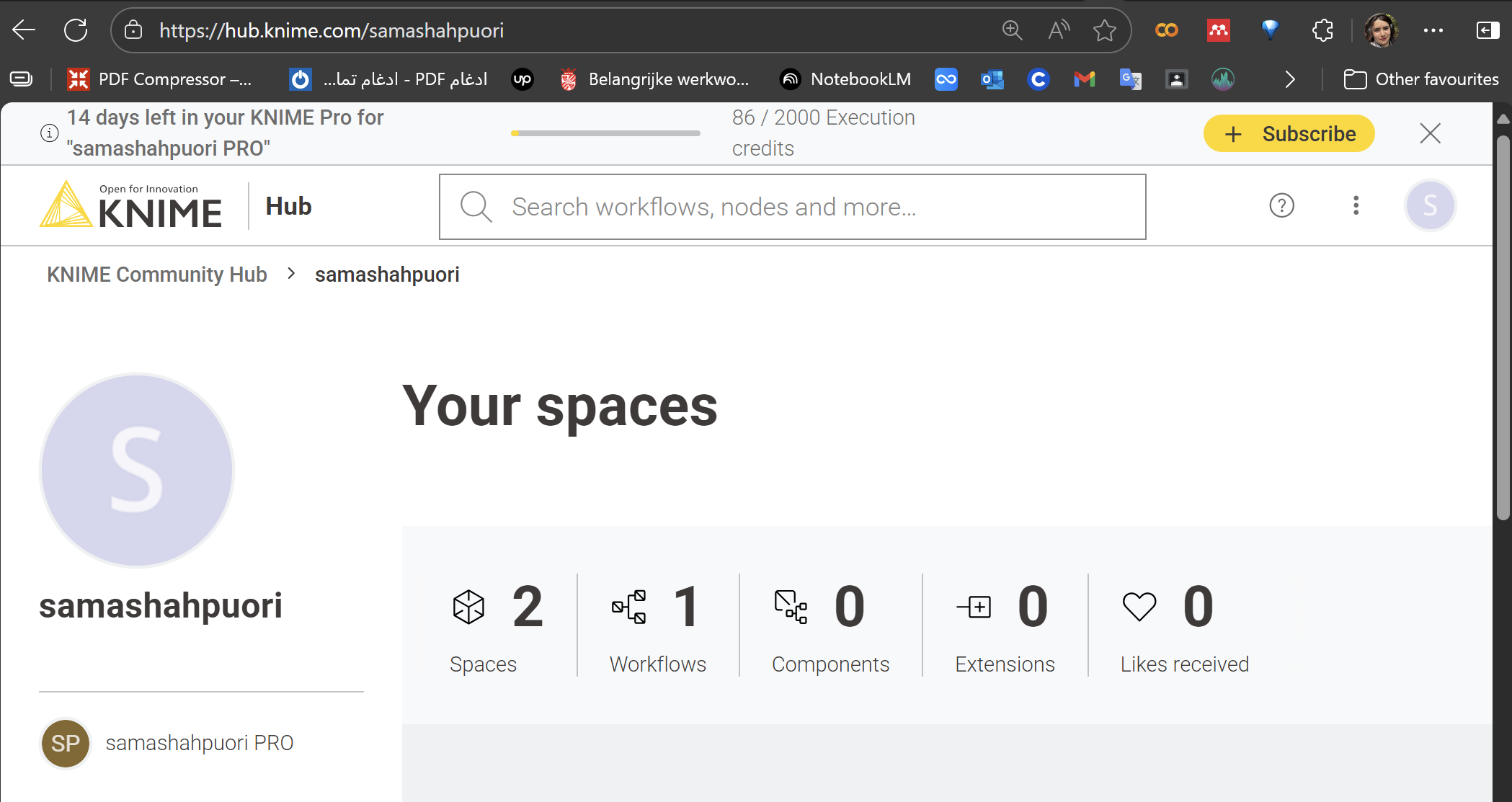Click the Extensions stat icon
Image resolution: width=1512 pixels, height=802 pixels.
(974, 607)
